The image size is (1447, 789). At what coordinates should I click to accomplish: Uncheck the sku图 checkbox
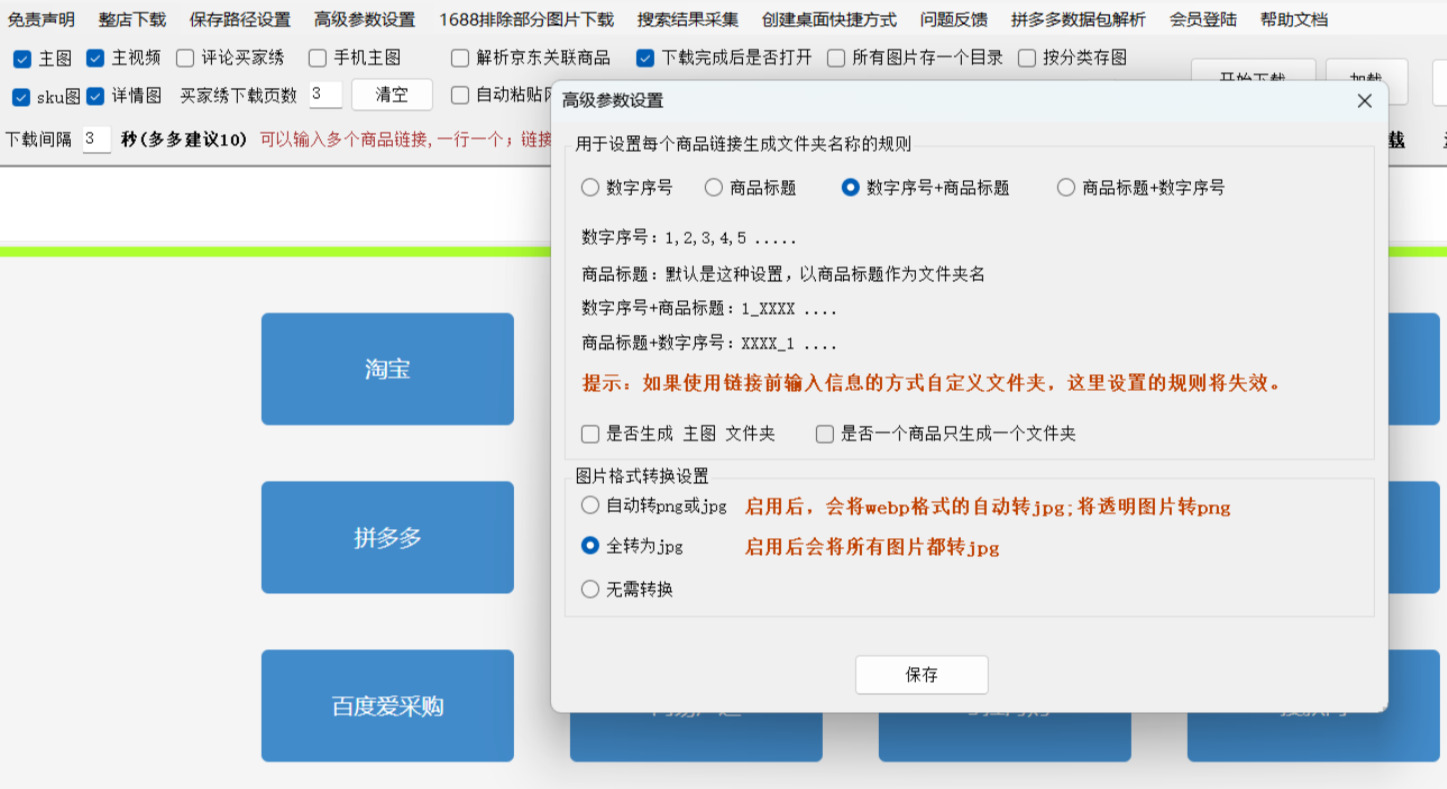click(21, 97)
